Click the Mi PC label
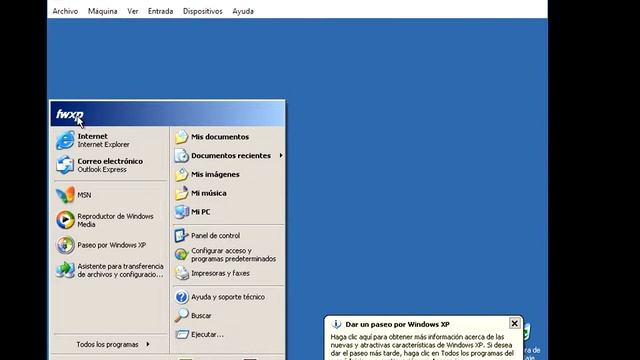 [201, 212]
